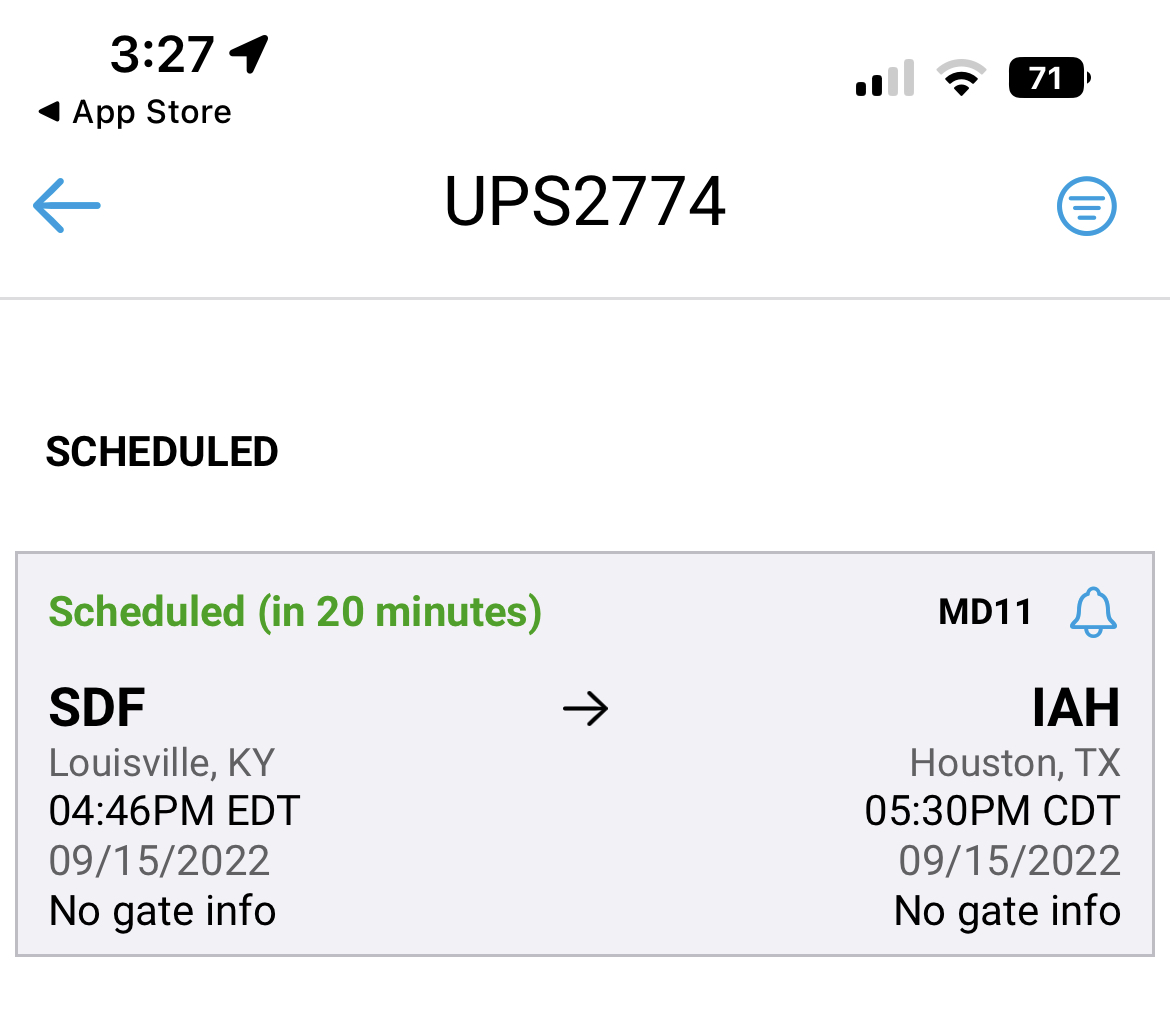Tap the 3:27 clock in status bar
The height and width of the screenshot is (1030, 1170).
pos(162,54)
